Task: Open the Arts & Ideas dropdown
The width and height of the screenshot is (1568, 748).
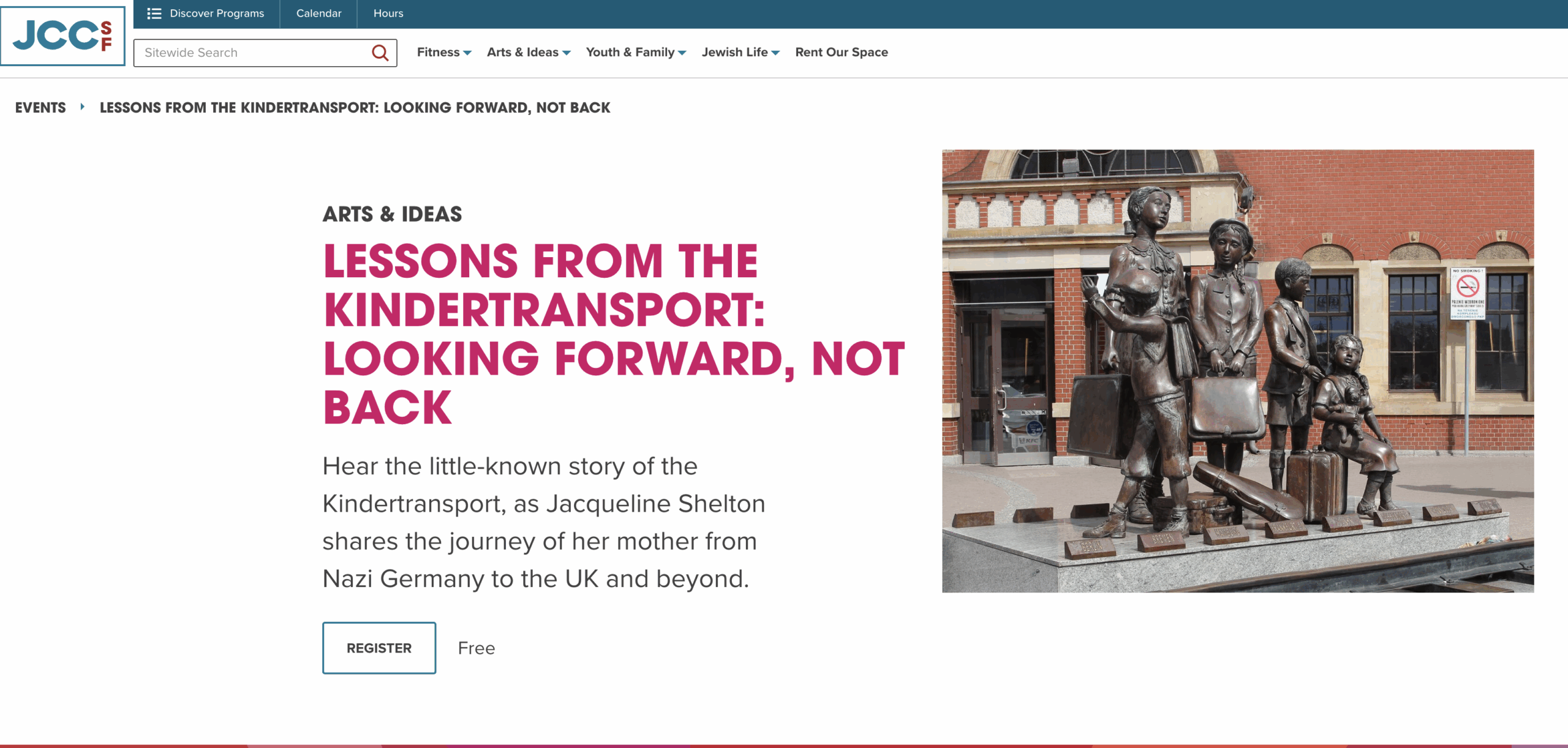Action: click(x=529, y=53)
